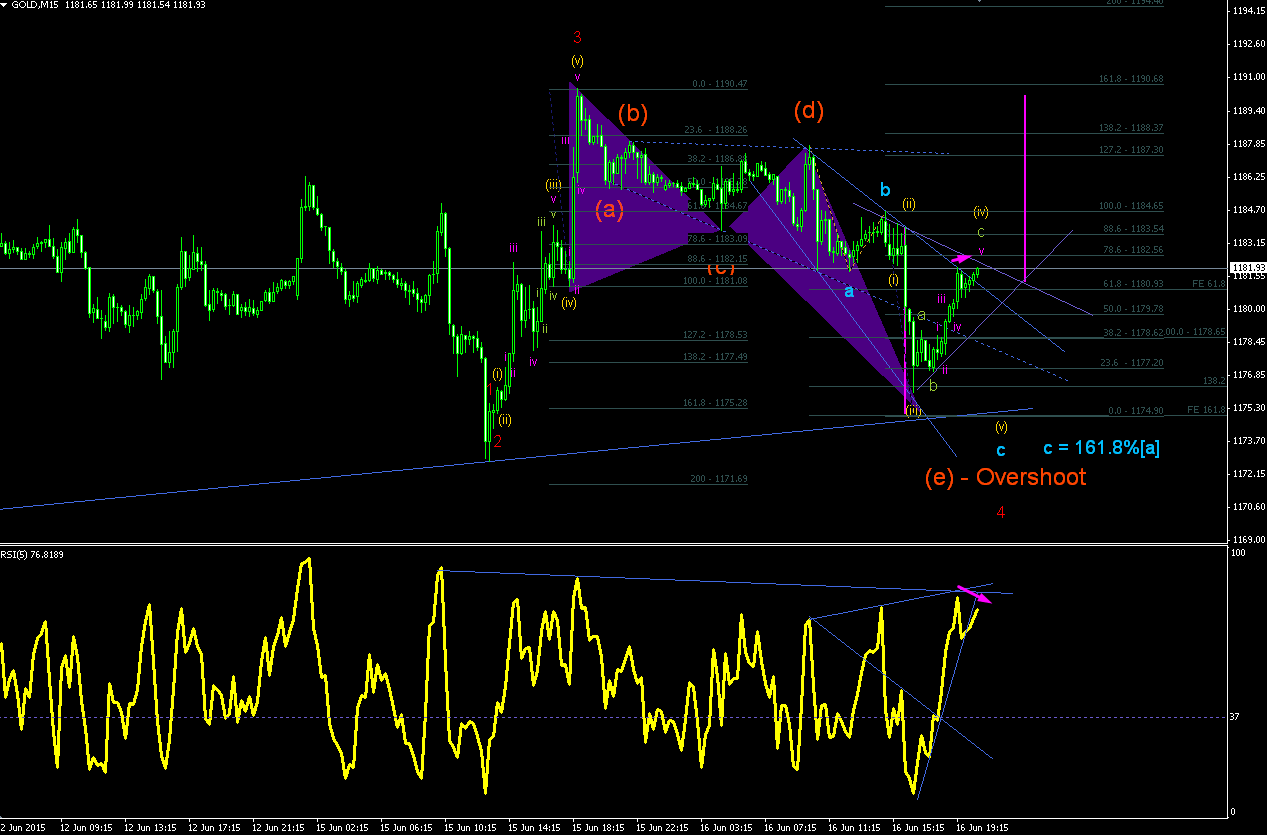Select the orange (b) wave label

point(633,113)
